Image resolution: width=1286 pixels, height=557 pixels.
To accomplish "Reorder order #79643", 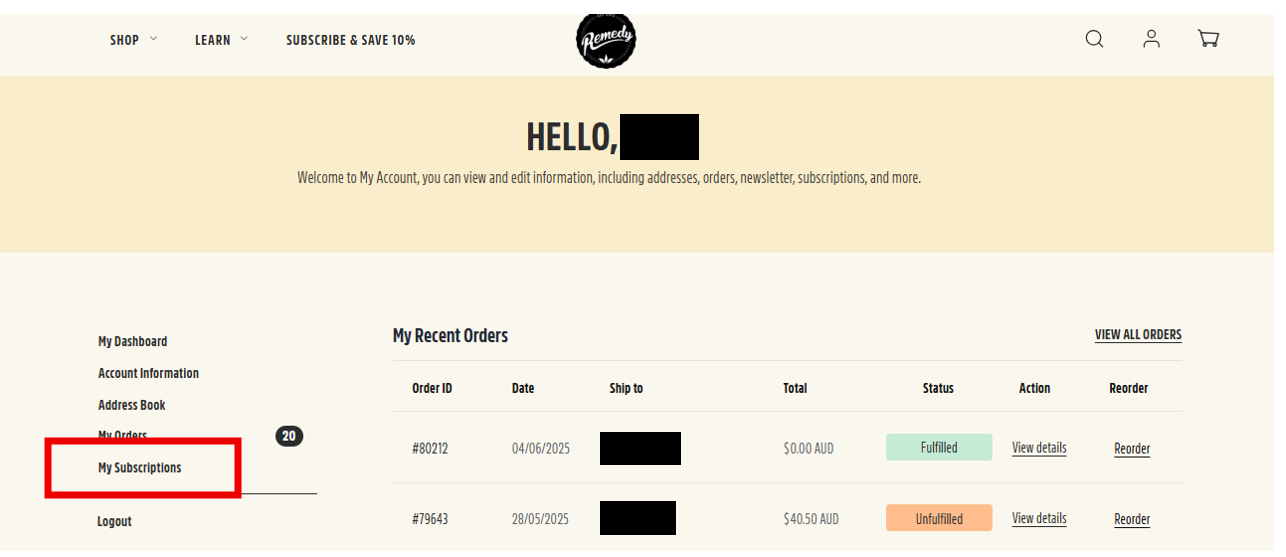I will click(x=1132, y=519).
